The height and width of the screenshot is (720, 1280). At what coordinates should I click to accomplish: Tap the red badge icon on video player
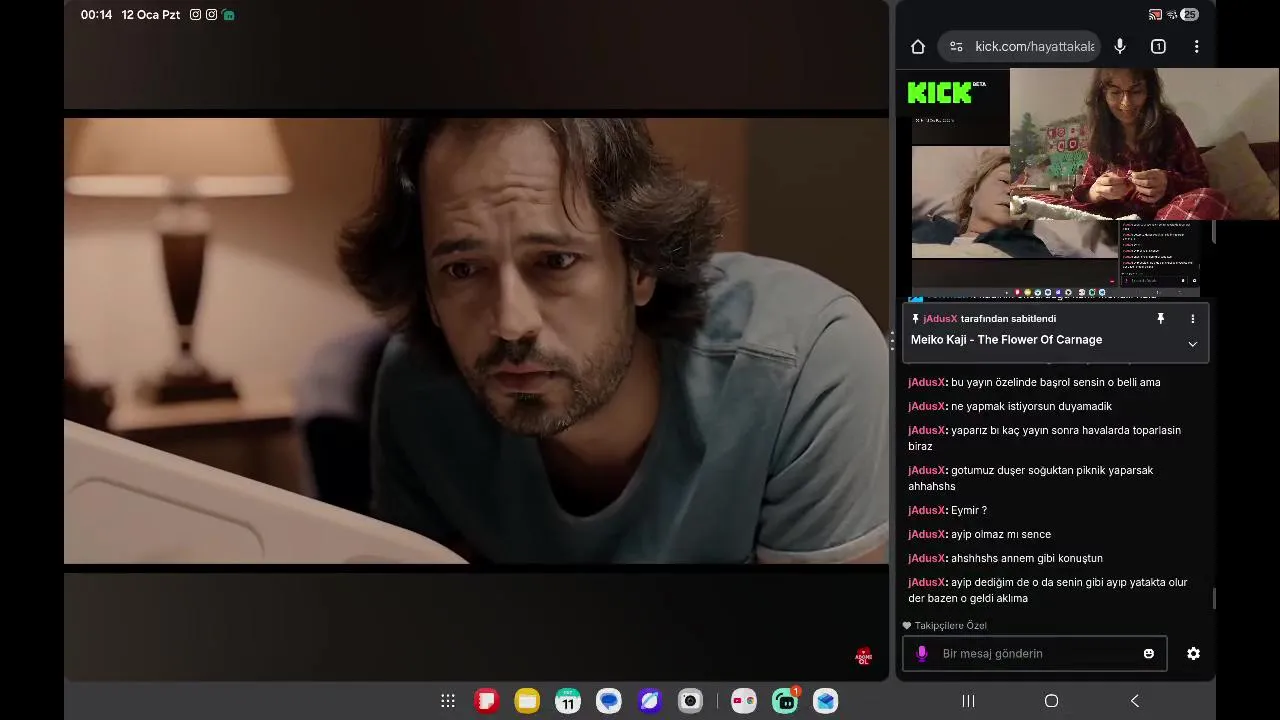click(864, 657)
